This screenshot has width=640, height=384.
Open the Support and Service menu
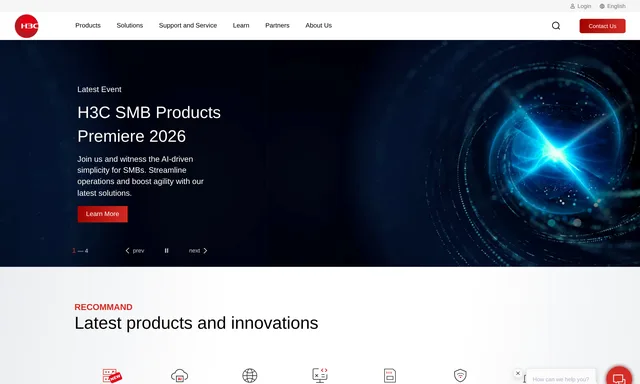click(x=188, y=25)
